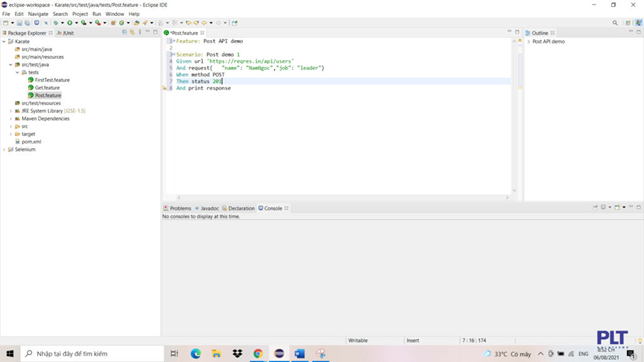Click the Coverage run toolbar icon
Image resolution: width=644 pixels, height=362 pixels.
click(x=83, y=23)
